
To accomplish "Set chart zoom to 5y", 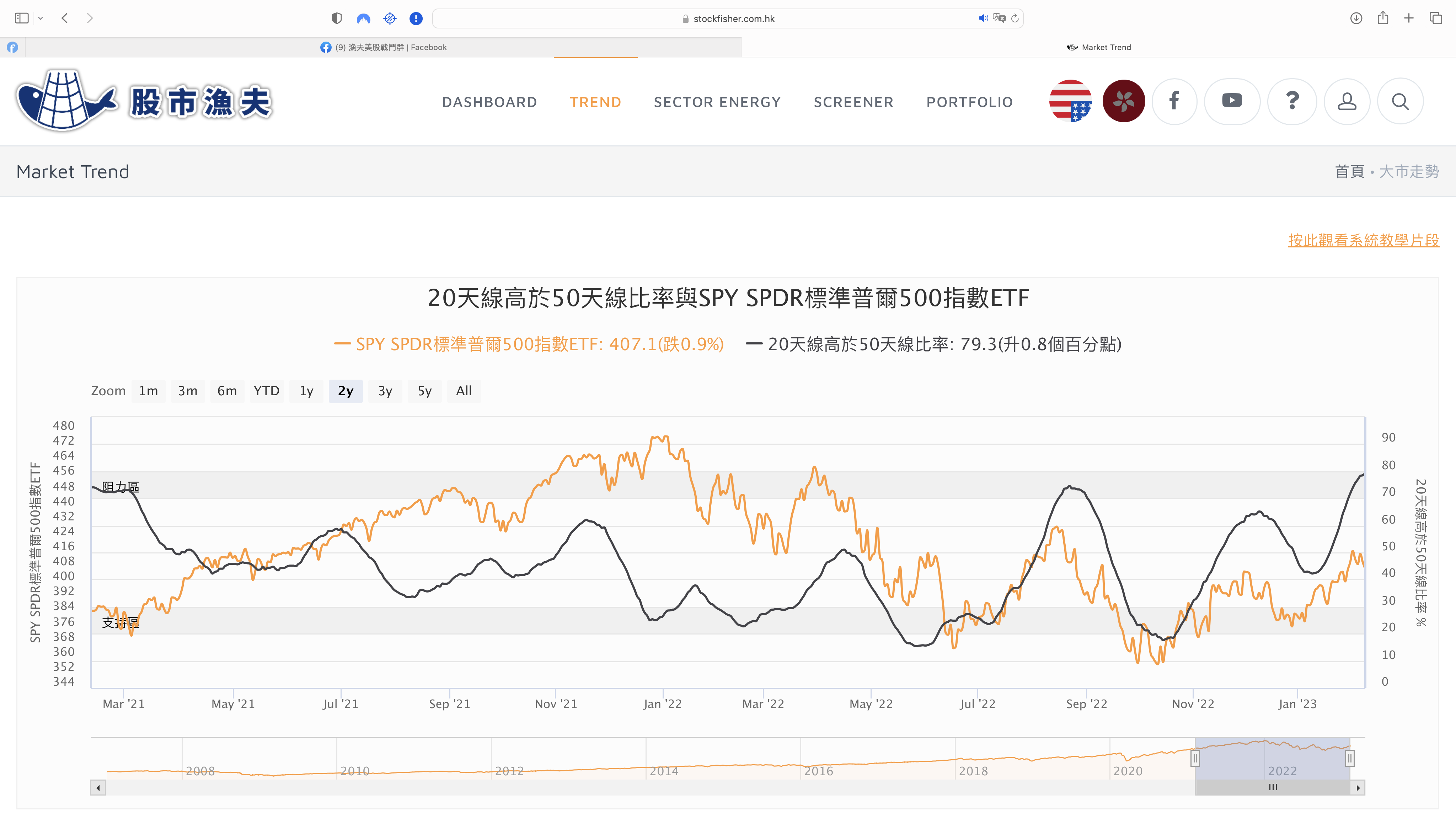I will pos(424,391).
